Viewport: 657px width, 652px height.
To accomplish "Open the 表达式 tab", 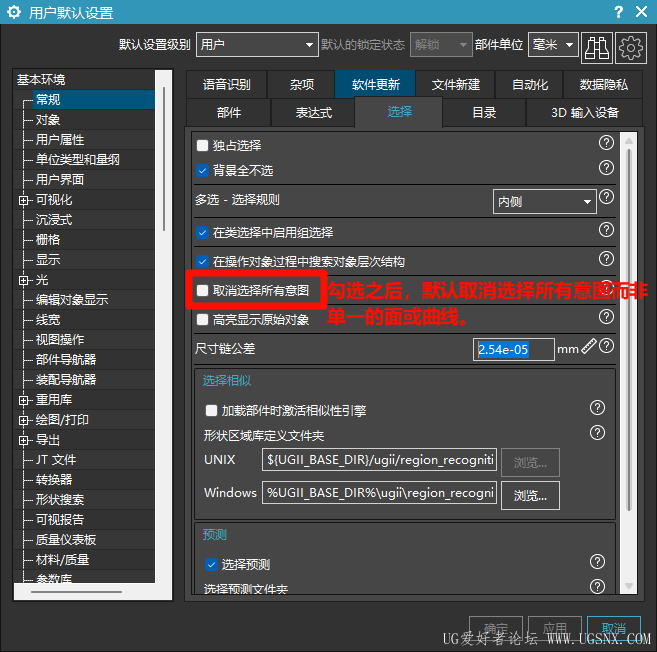I will click(313, 112).
